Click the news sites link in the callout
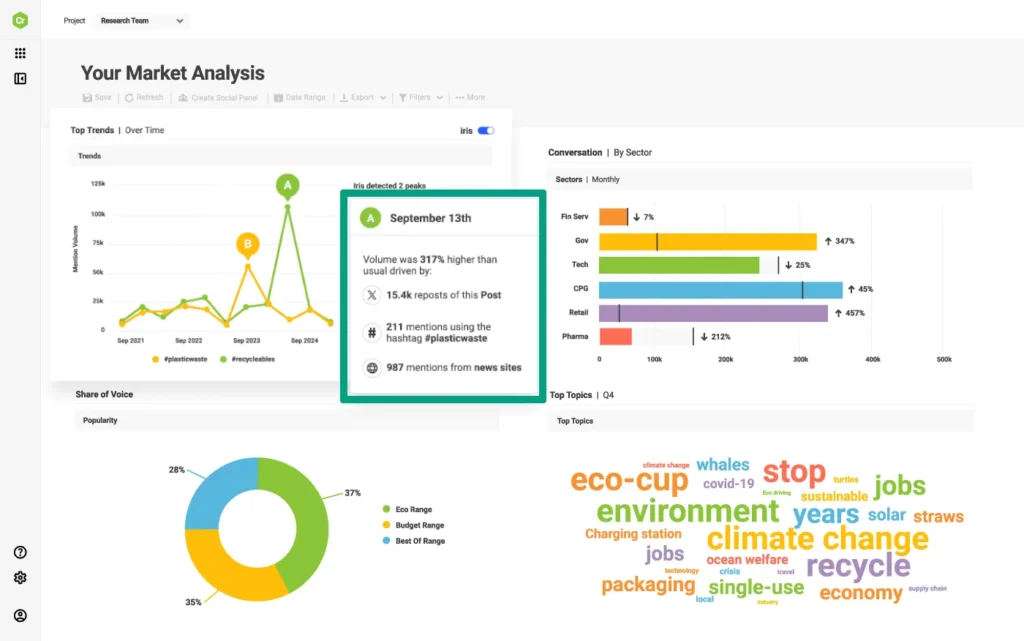 pyautogui.click(x=498, y=367)
